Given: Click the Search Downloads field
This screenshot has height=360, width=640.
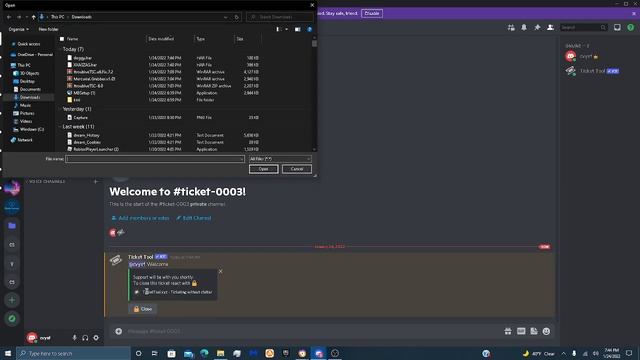Looking at the screenshot, I should pos(280,17).
